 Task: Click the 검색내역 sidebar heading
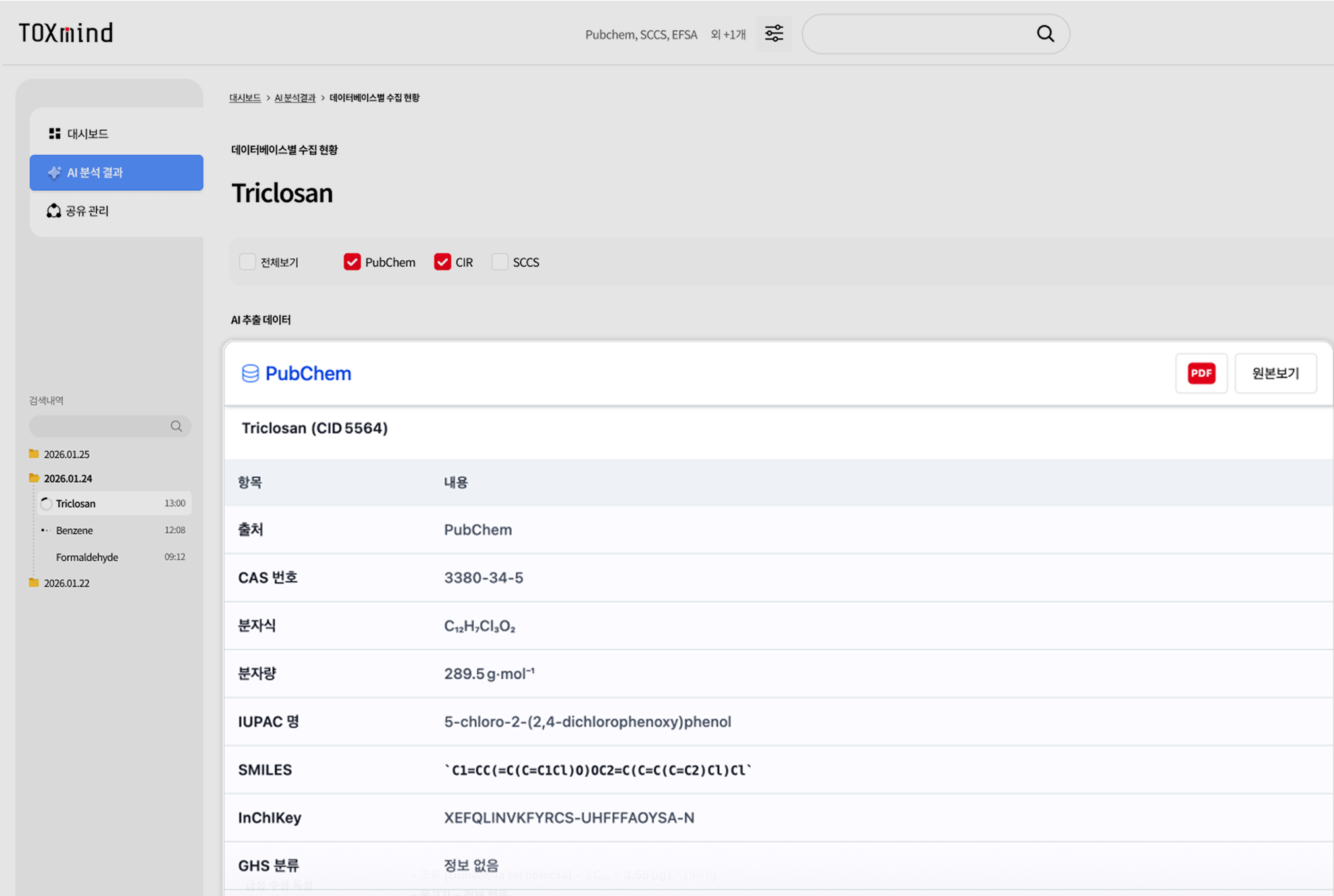[46, 401]
